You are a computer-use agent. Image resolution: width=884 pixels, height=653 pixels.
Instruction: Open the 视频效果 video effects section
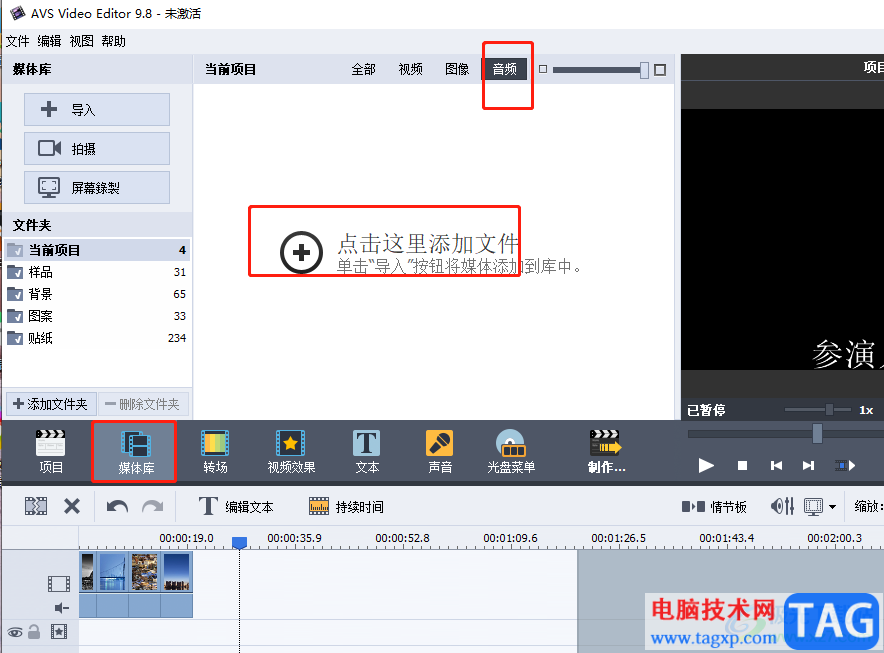(x=291, y=451)
